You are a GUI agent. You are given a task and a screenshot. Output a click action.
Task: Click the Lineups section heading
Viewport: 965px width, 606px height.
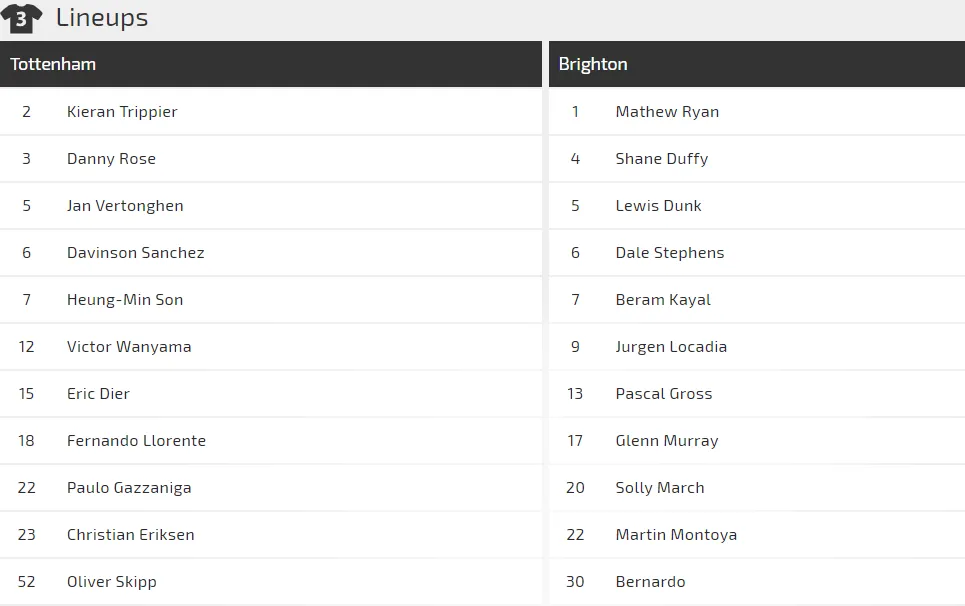(101, 18)
